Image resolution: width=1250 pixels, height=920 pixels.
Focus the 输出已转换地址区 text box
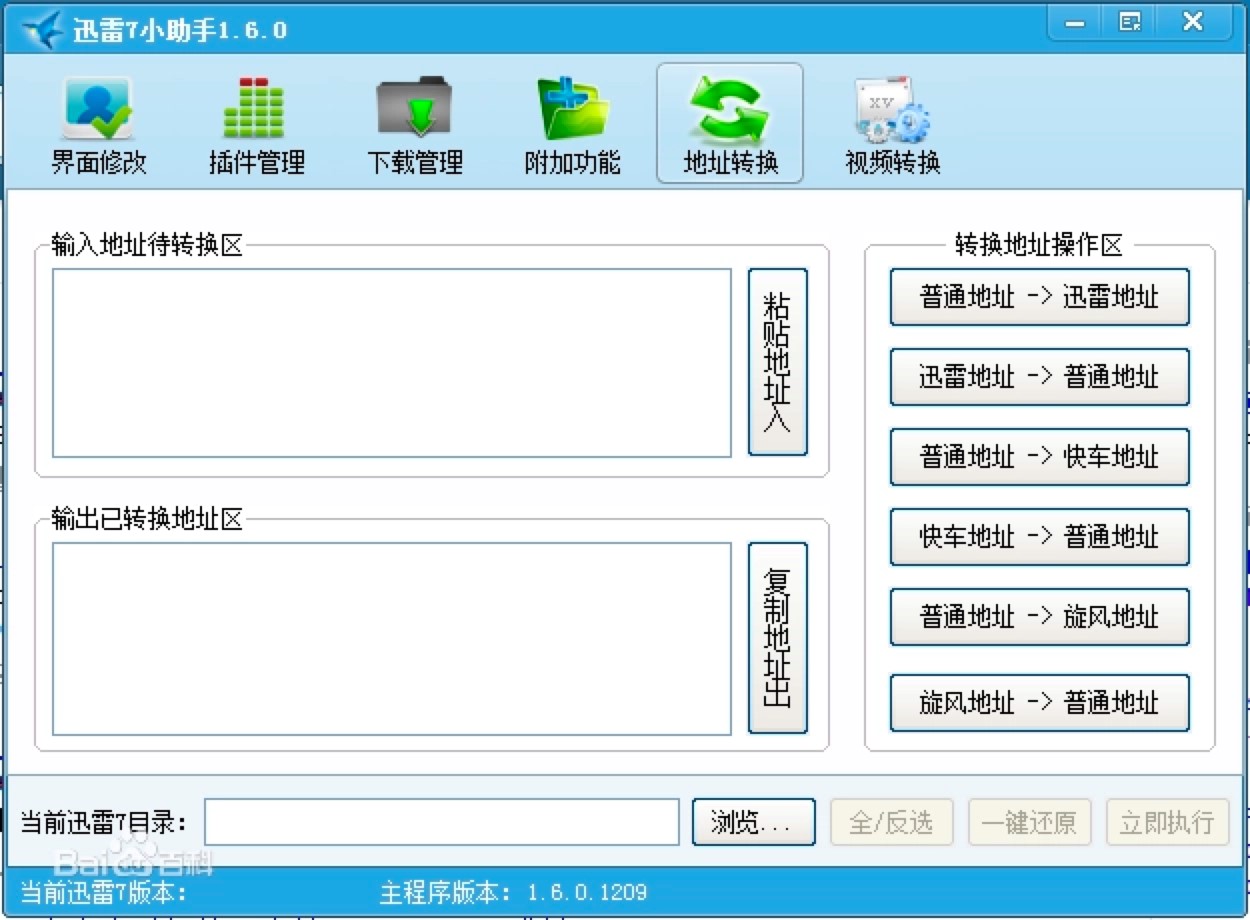click(392, 639)
